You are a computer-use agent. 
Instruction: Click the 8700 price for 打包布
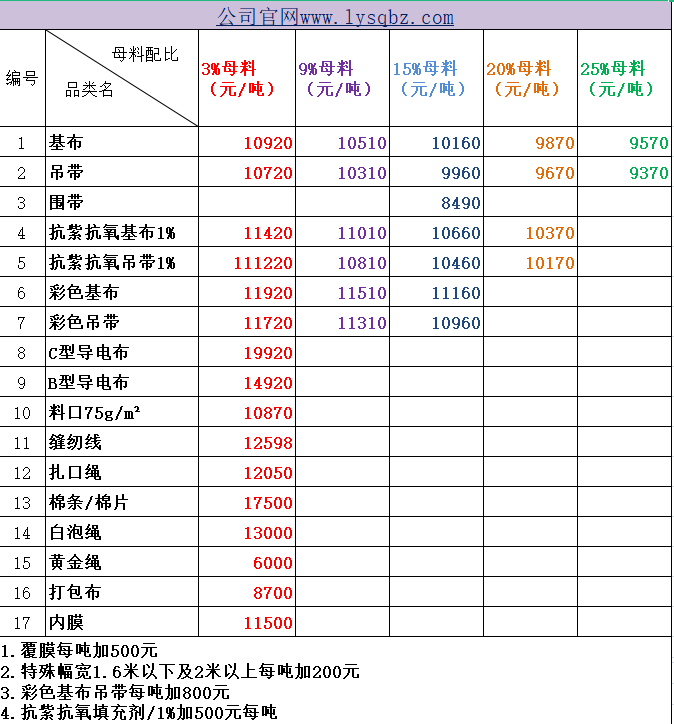point(247,592)
